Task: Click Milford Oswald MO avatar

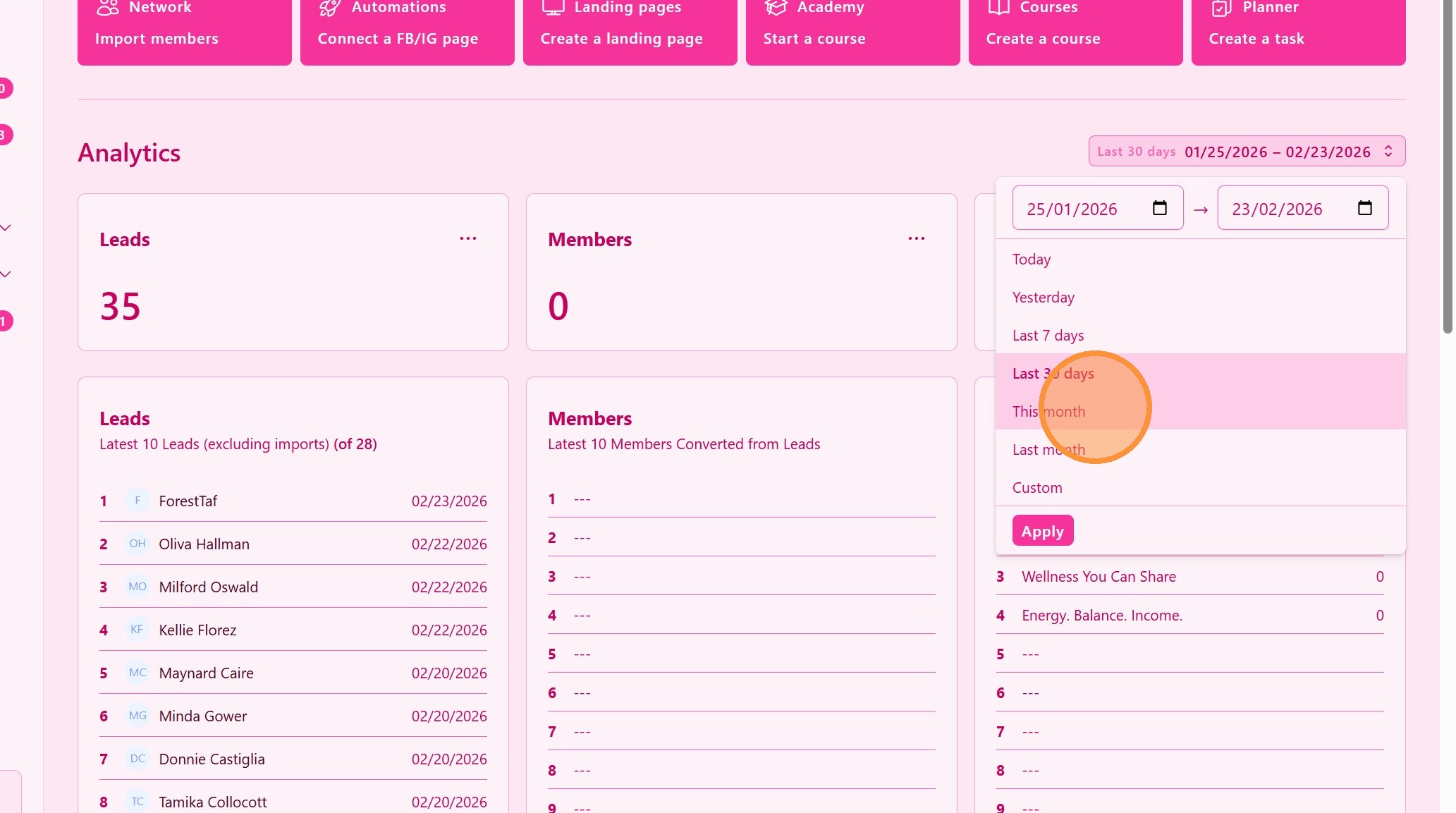Action: coord(137,587)
